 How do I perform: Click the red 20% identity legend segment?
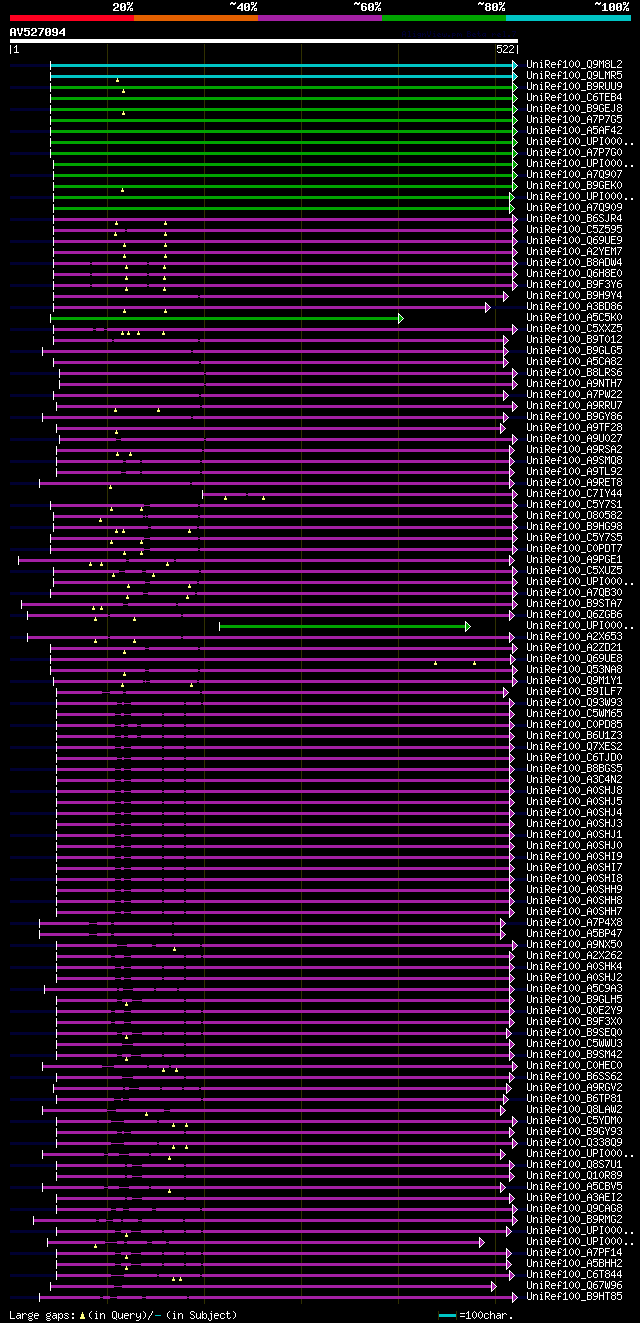[x=72, y=18]
